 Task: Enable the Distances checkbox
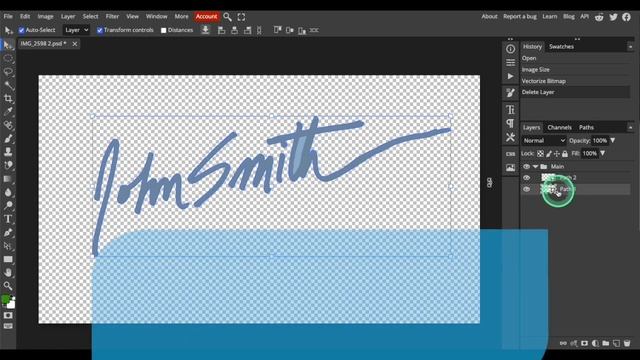tap(164, 30)
